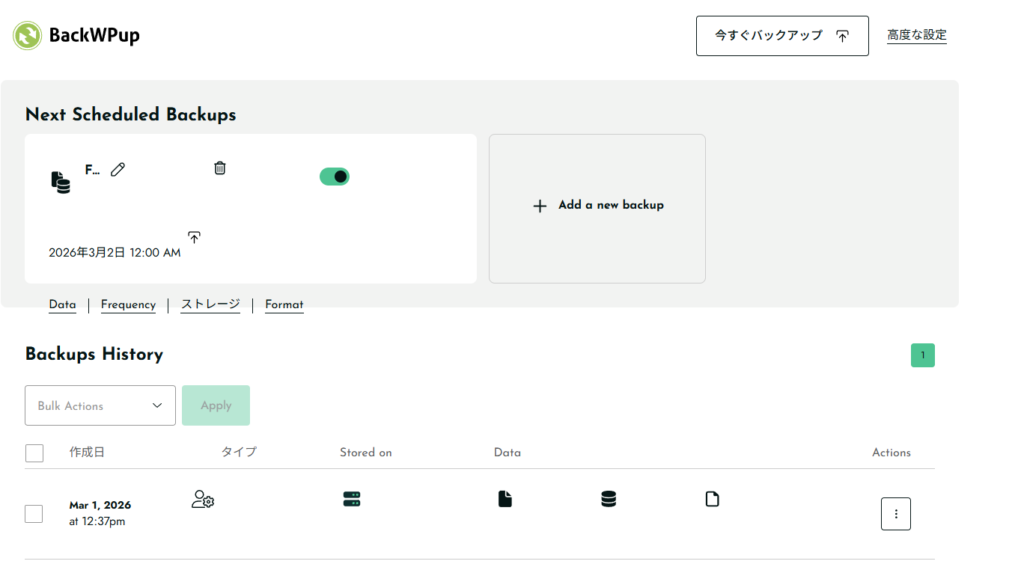Click the pencil edit icon for scheduled backup
This screenshot has height=570, width=1024.
coord(118,170)
